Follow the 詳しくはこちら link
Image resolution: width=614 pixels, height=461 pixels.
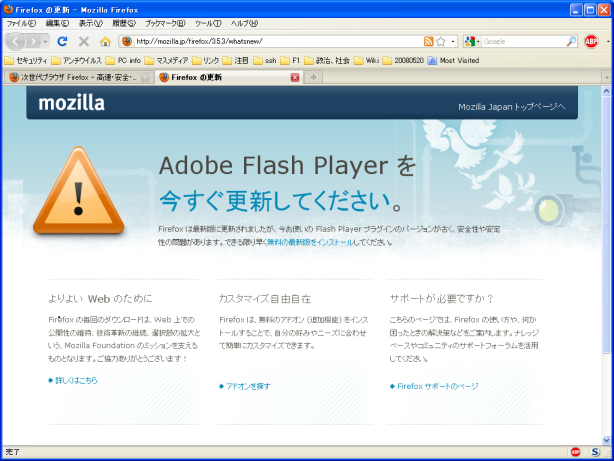coord(76,380)
